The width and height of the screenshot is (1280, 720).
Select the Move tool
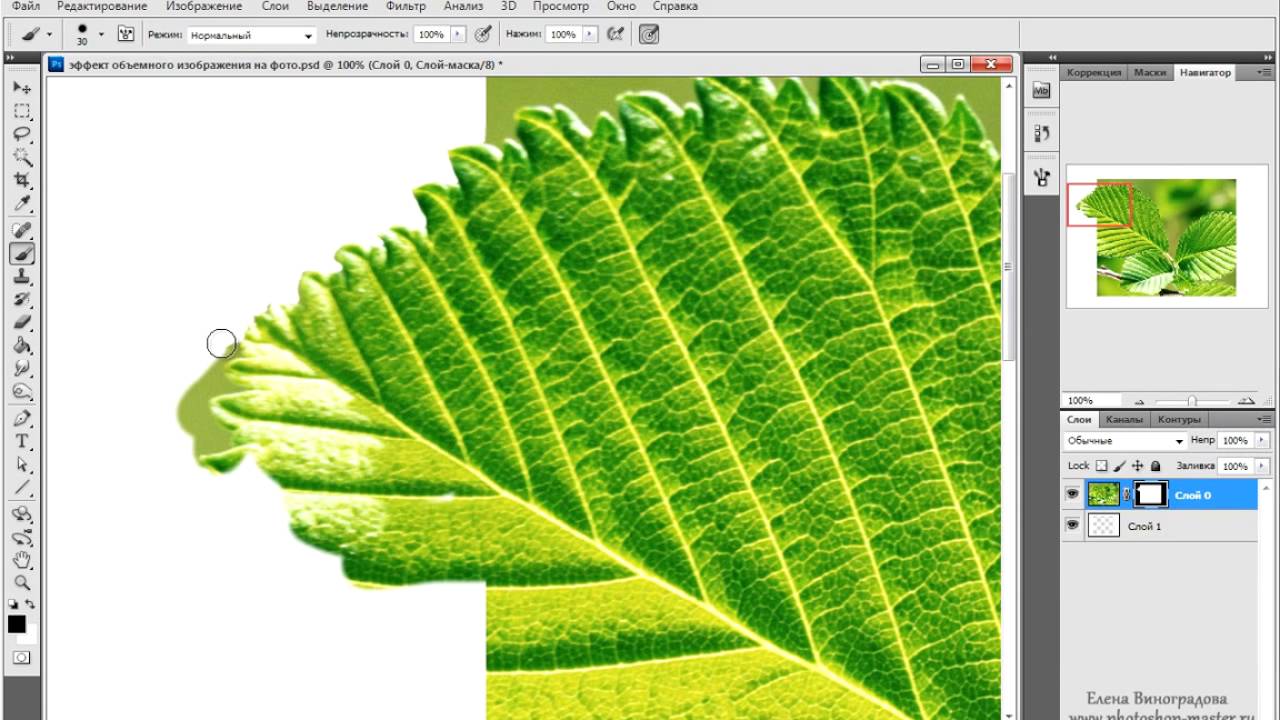tap(22, 88)
